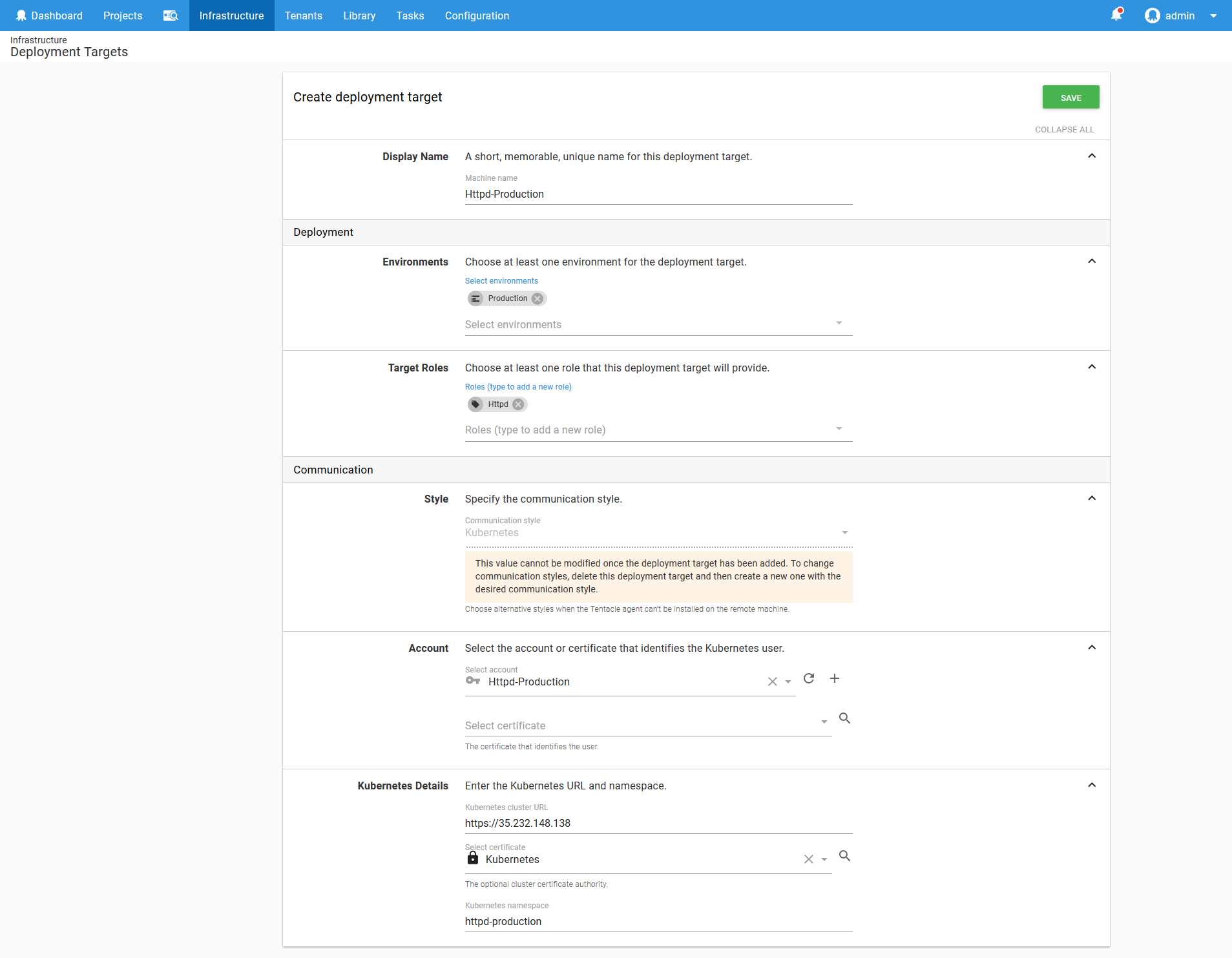The image size is (1232, 958).
Task: Open the Library menu
Action: 359,16
